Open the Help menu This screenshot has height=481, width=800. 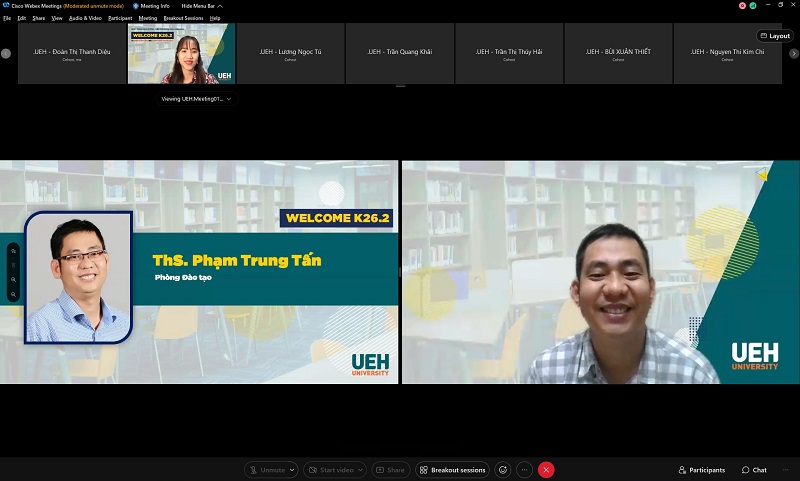pyautogui.click(x=215, y=18)
